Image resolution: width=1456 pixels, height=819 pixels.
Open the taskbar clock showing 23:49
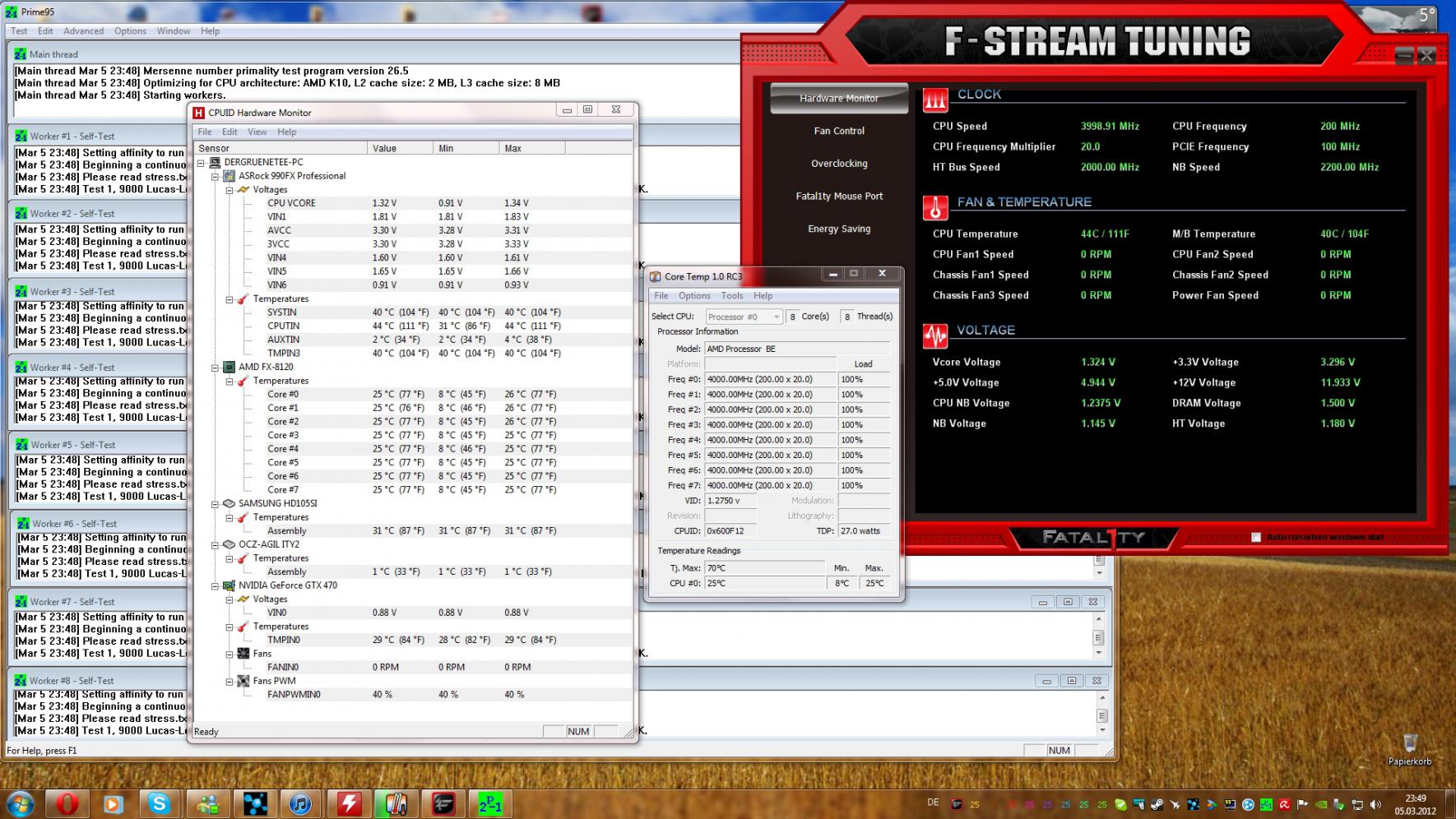click(1416, 804)
